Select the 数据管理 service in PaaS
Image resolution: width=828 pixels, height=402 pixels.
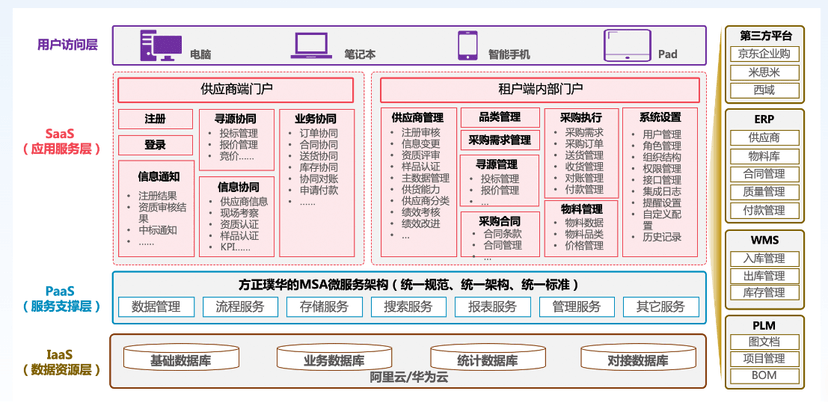(156, 306)
